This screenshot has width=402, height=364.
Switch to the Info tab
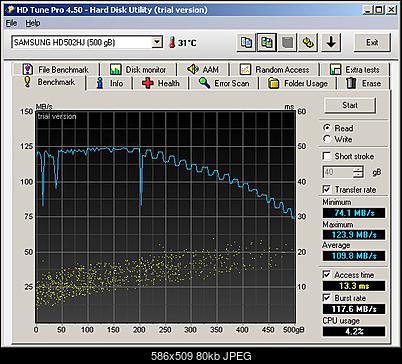[110, 83]
